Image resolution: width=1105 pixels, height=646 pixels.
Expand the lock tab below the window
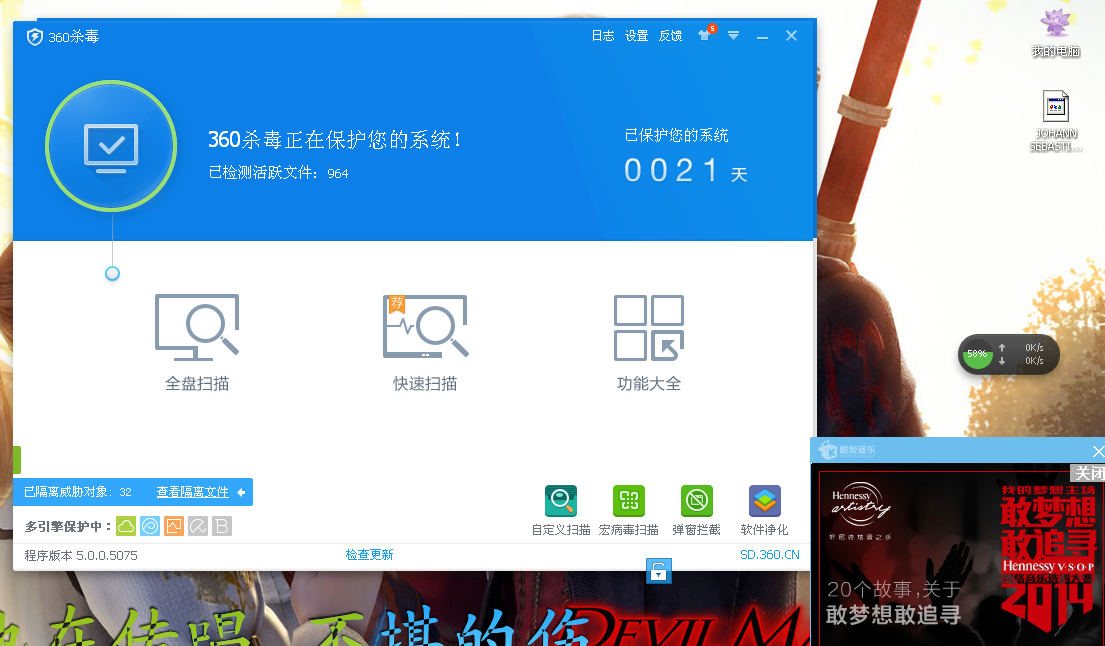(x=658, y=571)
